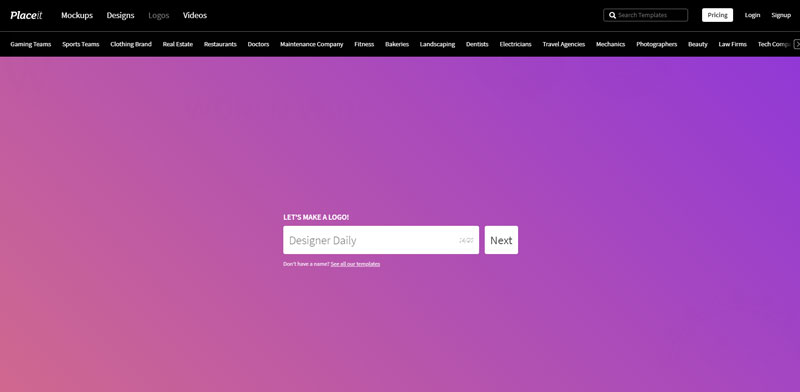800x392 pixels.
Task: Open the Logos menu
Action: coord(159,15)
